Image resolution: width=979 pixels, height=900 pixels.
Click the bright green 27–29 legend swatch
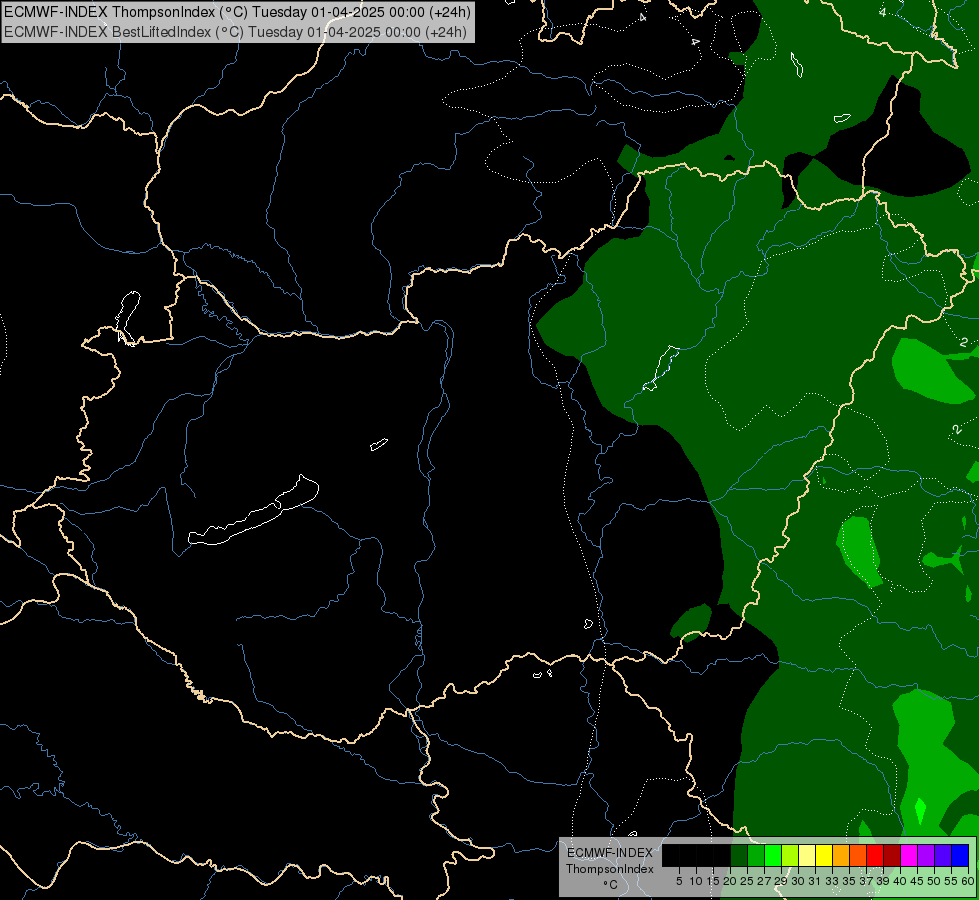tap(774, 855)
